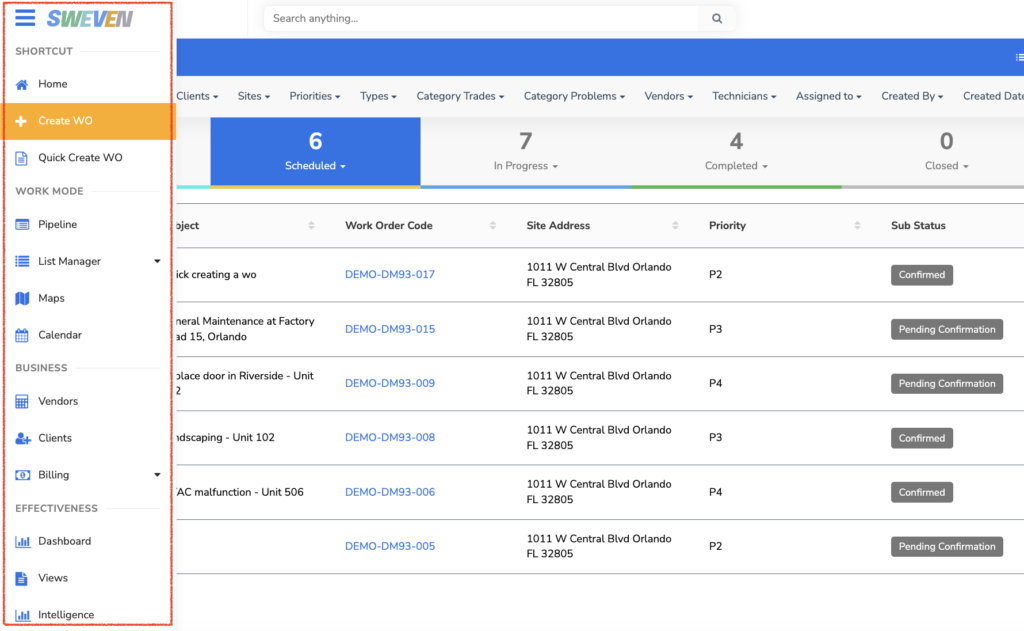
Task: Click the Calendar icon in sidebar
Action: (22, 335)
